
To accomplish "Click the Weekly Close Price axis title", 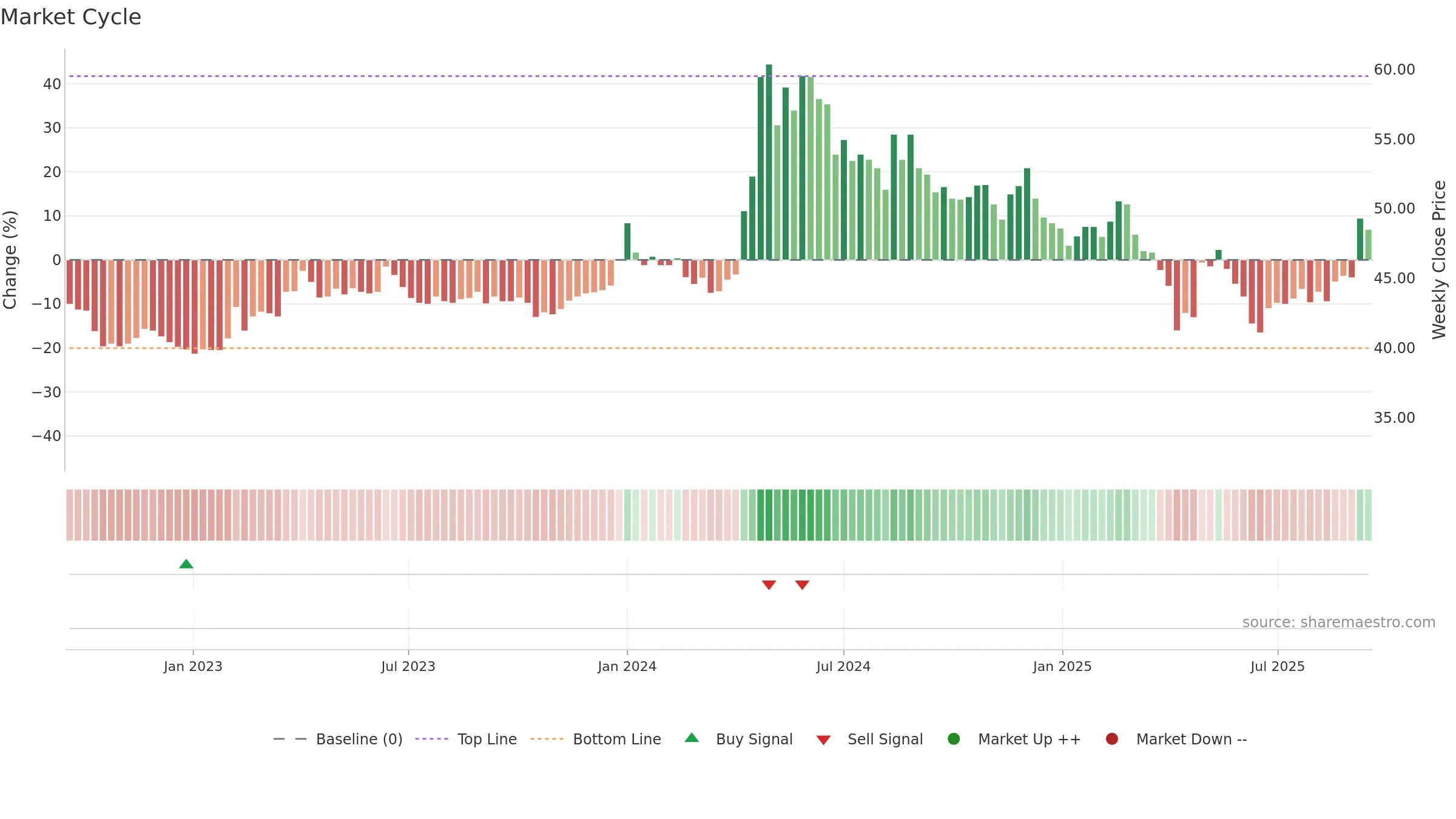I will [x=1439, y=260].
